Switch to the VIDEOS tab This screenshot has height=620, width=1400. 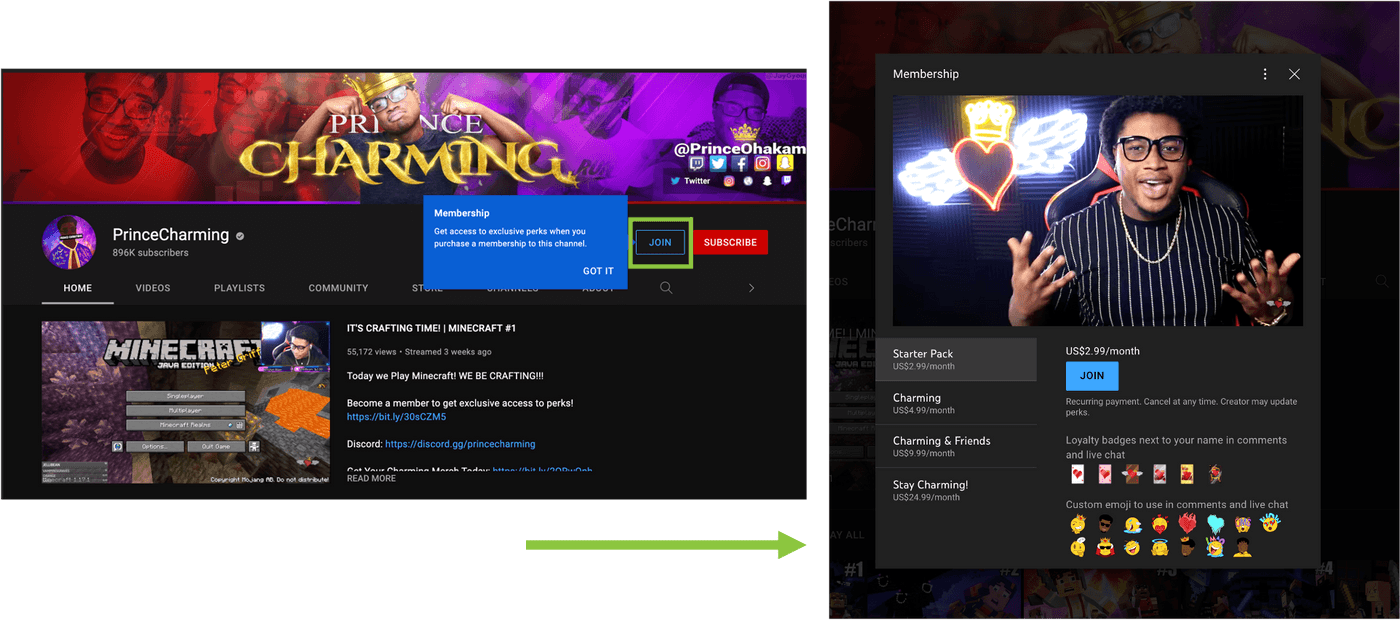(x=153, y=288)
